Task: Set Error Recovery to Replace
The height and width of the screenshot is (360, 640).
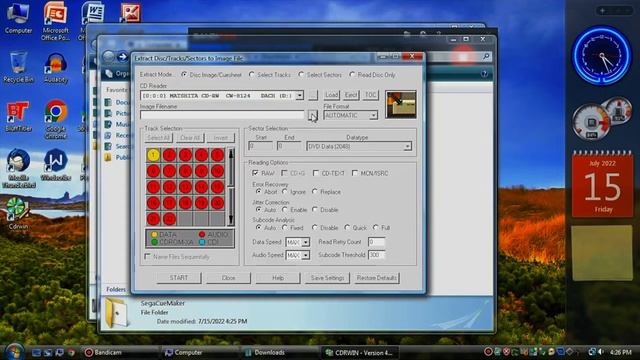Action: coord(315,191)
